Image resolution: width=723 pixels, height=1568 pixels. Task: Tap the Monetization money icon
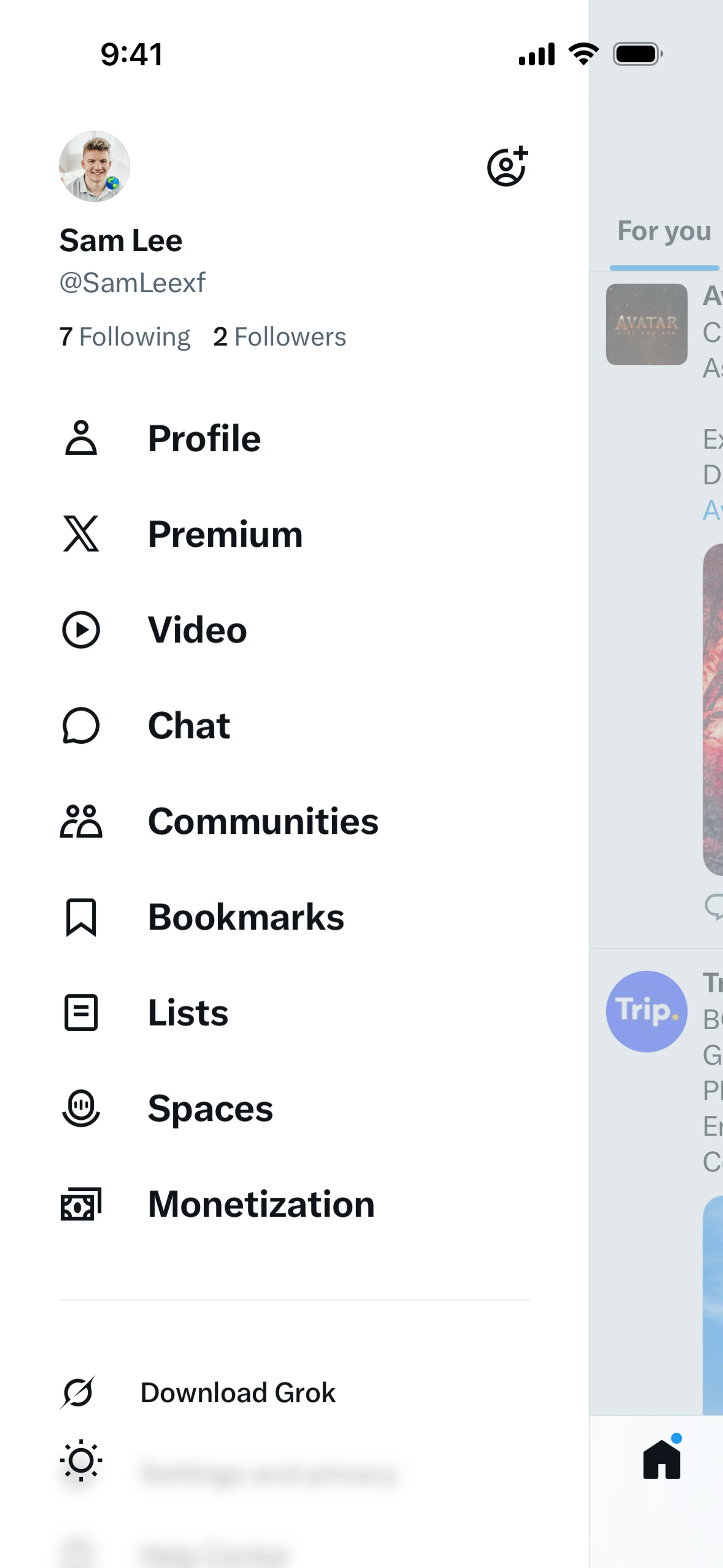coord(81,1204)
